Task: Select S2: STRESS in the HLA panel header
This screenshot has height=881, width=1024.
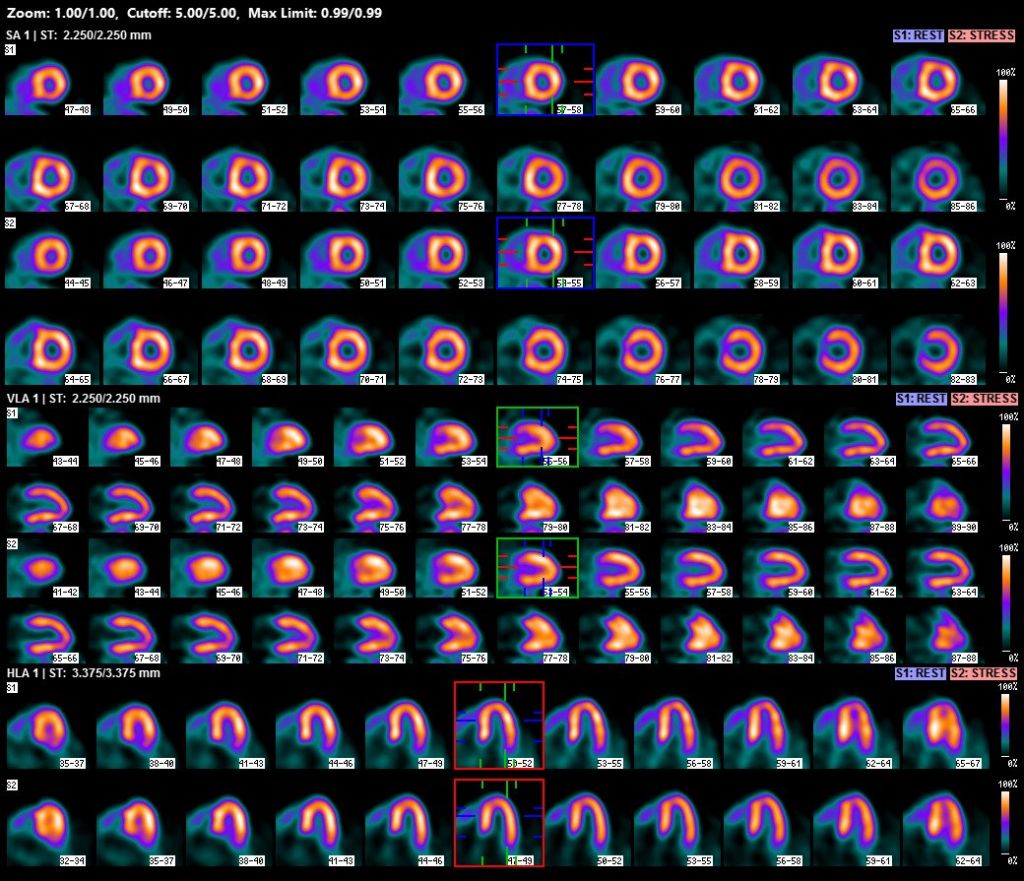Action: tap(983, 673)
